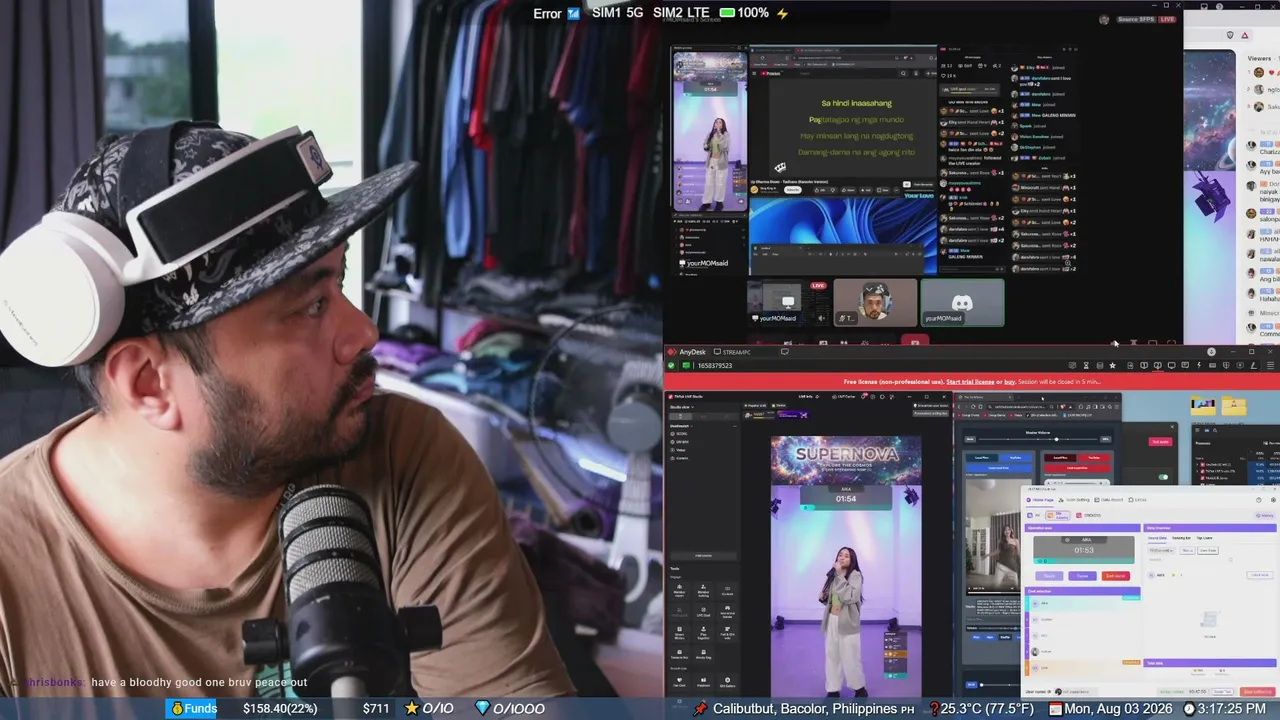The image size is (1280, 720).
Task: Open the Round Data filter dropdown
Action: (x=1161, y=550)
